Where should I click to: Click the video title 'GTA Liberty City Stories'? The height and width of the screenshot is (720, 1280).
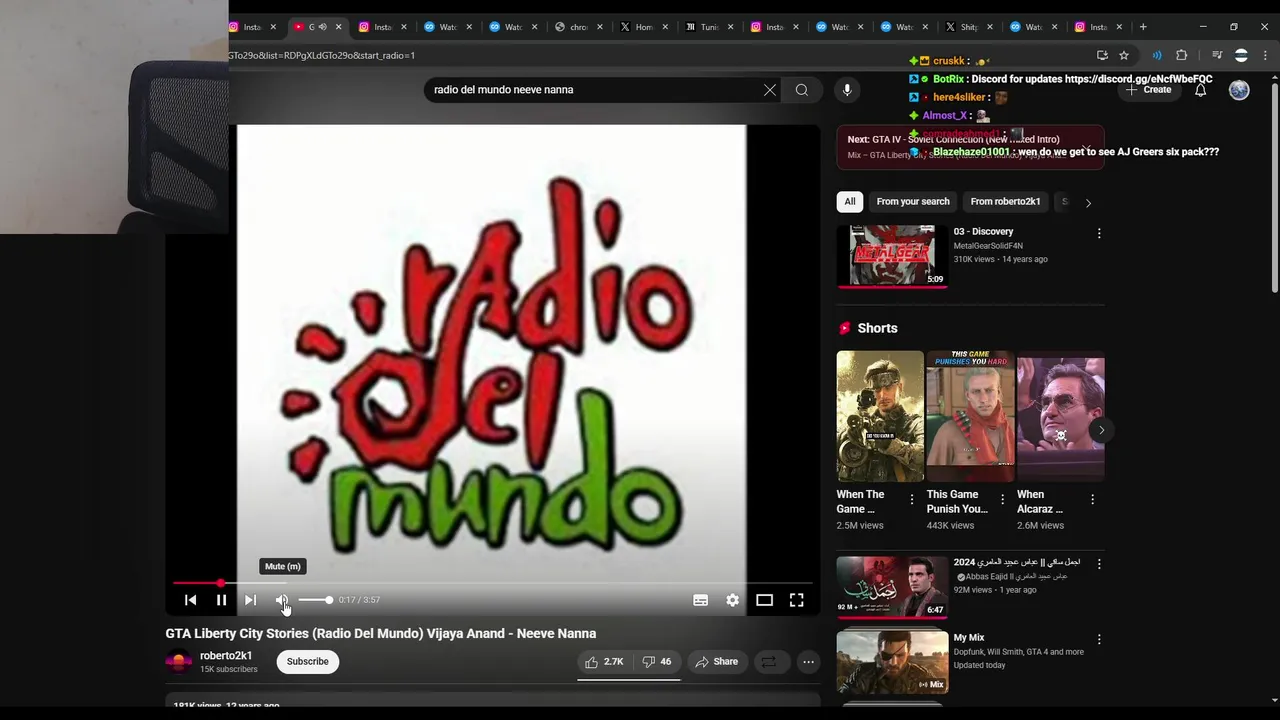[x=381, y=634]
